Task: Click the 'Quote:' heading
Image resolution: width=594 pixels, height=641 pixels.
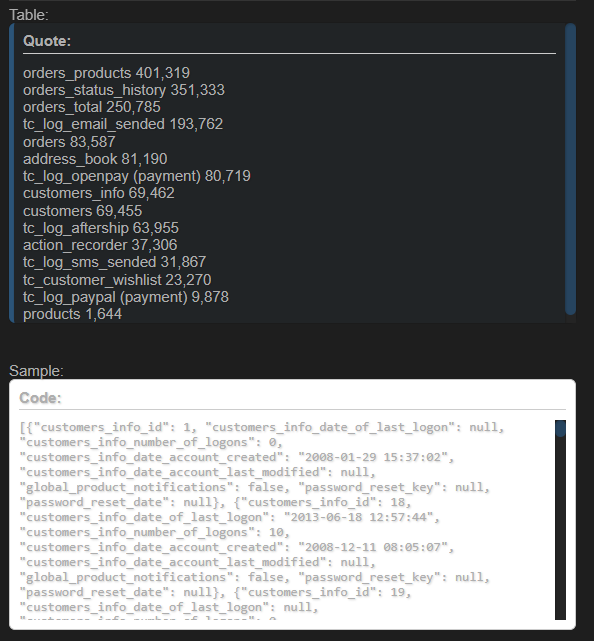Action: [x=47, y=41]
